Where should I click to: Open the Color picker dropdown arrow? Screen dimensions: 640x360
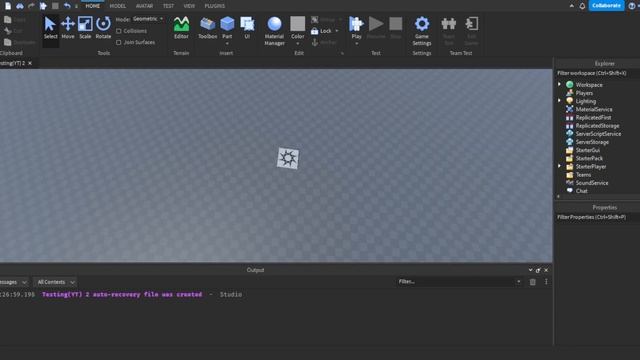[298, 43]
